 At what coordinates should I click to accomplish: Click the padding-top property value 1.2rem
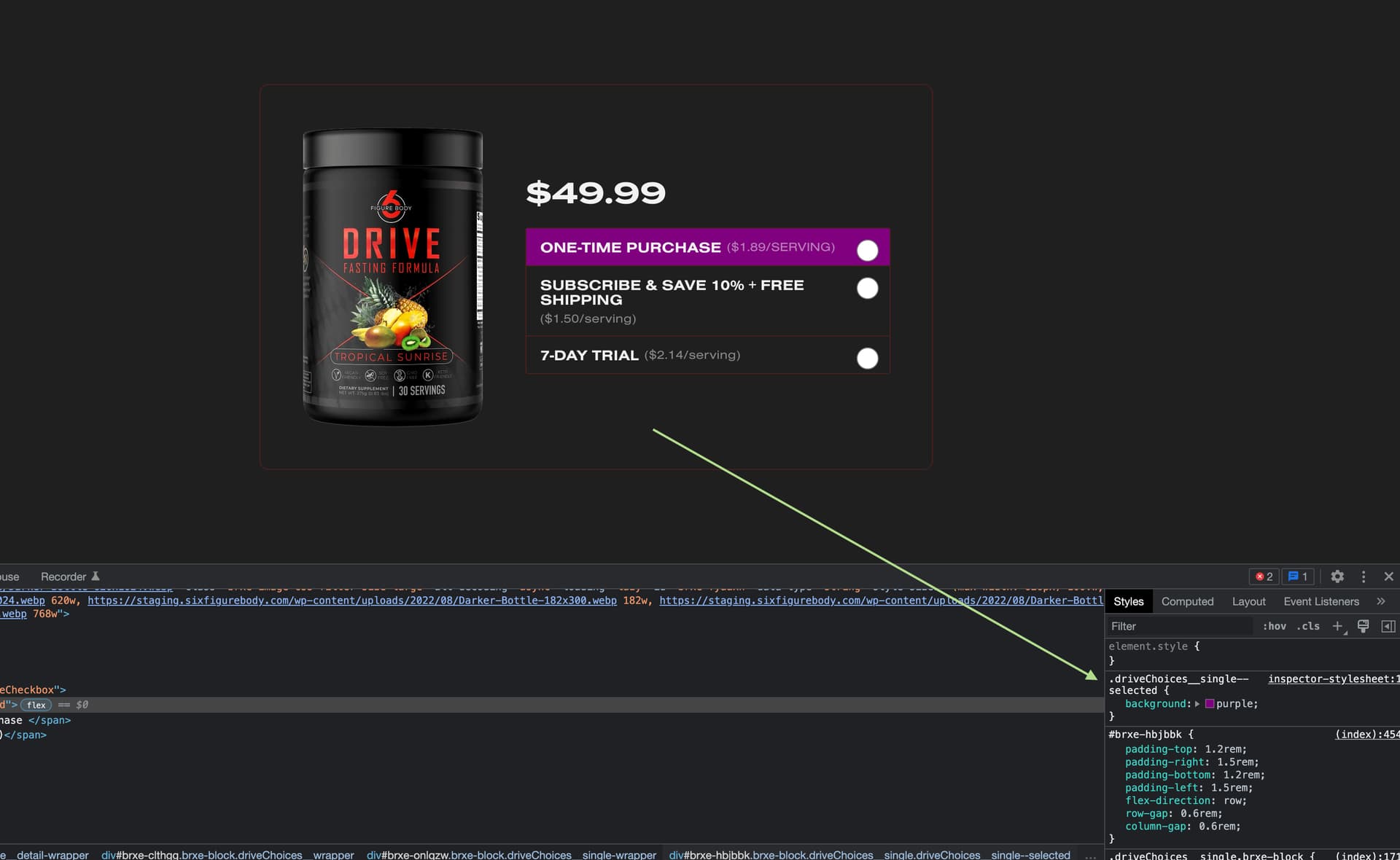point(1223,749)
